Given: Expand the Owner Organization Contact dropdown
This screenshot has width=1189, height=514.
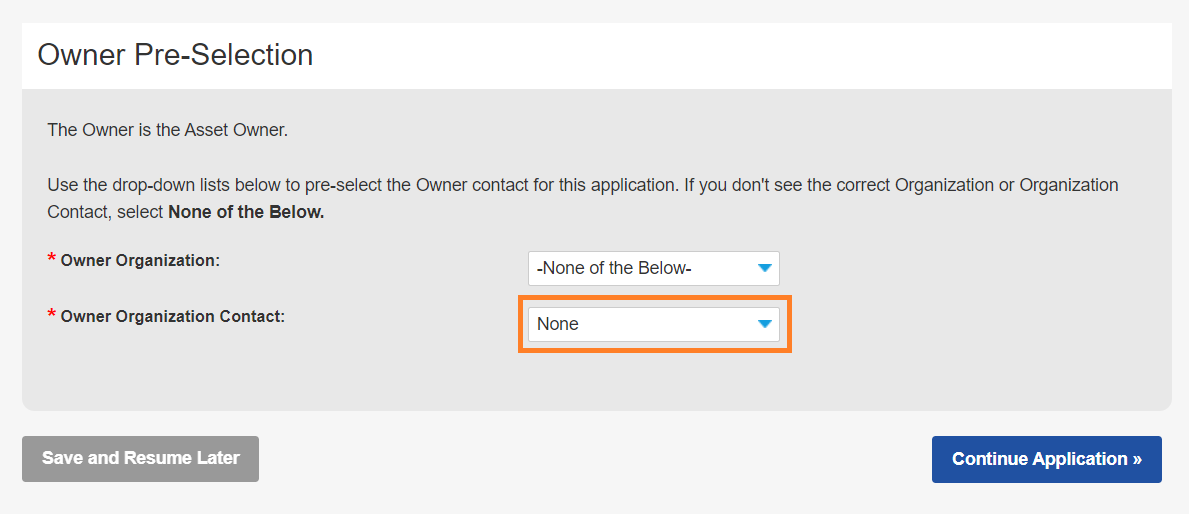Looking at the screenshot, I should (652, 324).
